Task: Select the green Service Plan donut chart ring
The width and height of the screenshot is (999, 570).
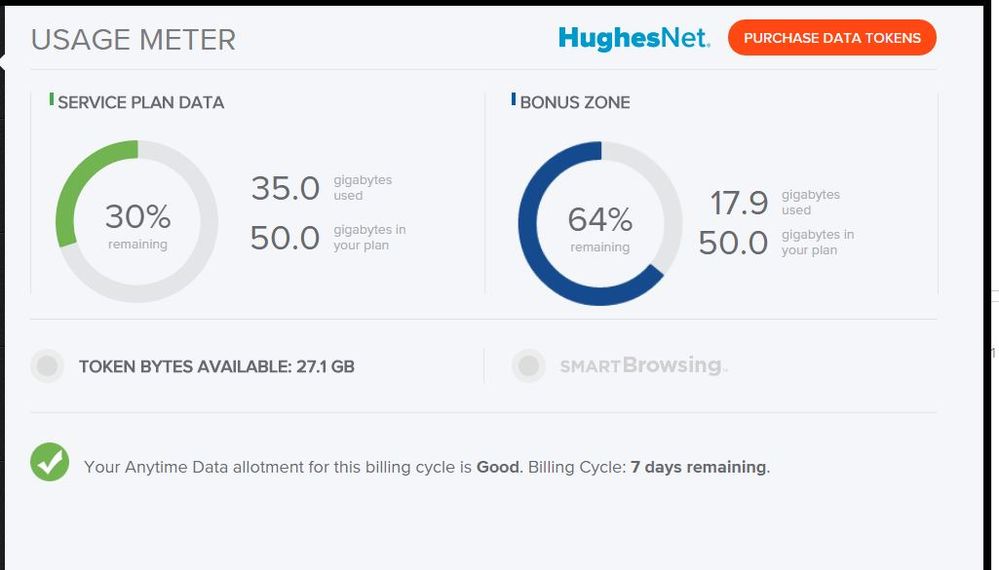Action: [76, 180]
